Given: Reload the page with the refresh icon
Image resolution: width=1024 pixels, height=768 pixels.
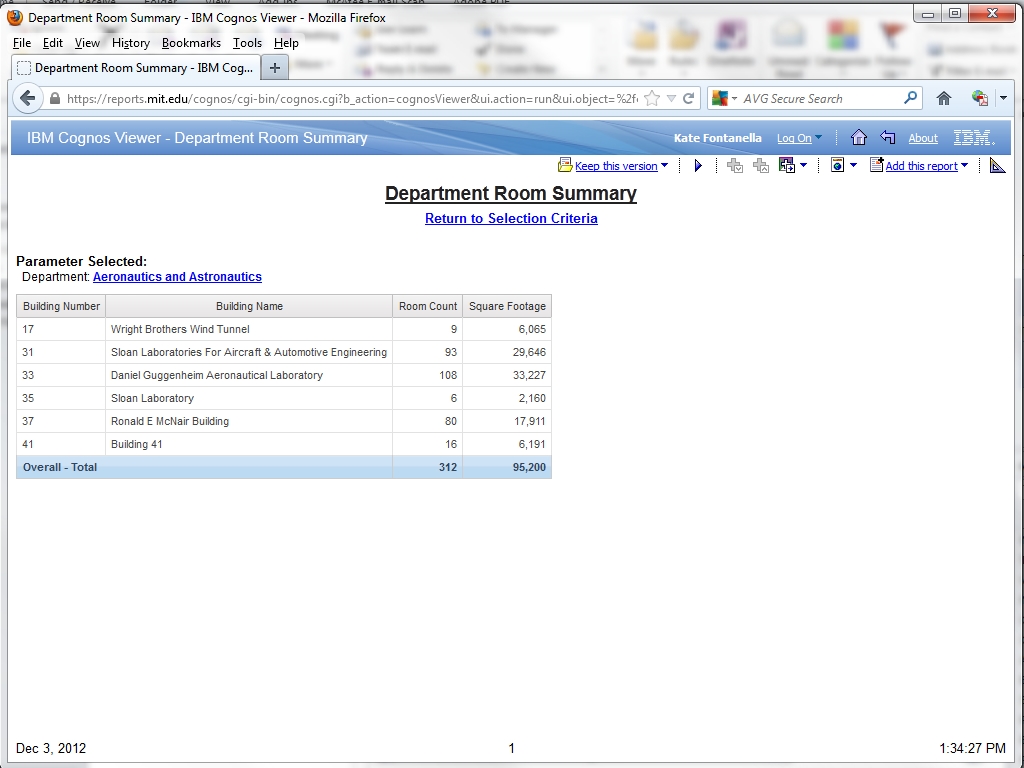Looking at the screenshot, I should pyautogui.click(x=688, y=99).
